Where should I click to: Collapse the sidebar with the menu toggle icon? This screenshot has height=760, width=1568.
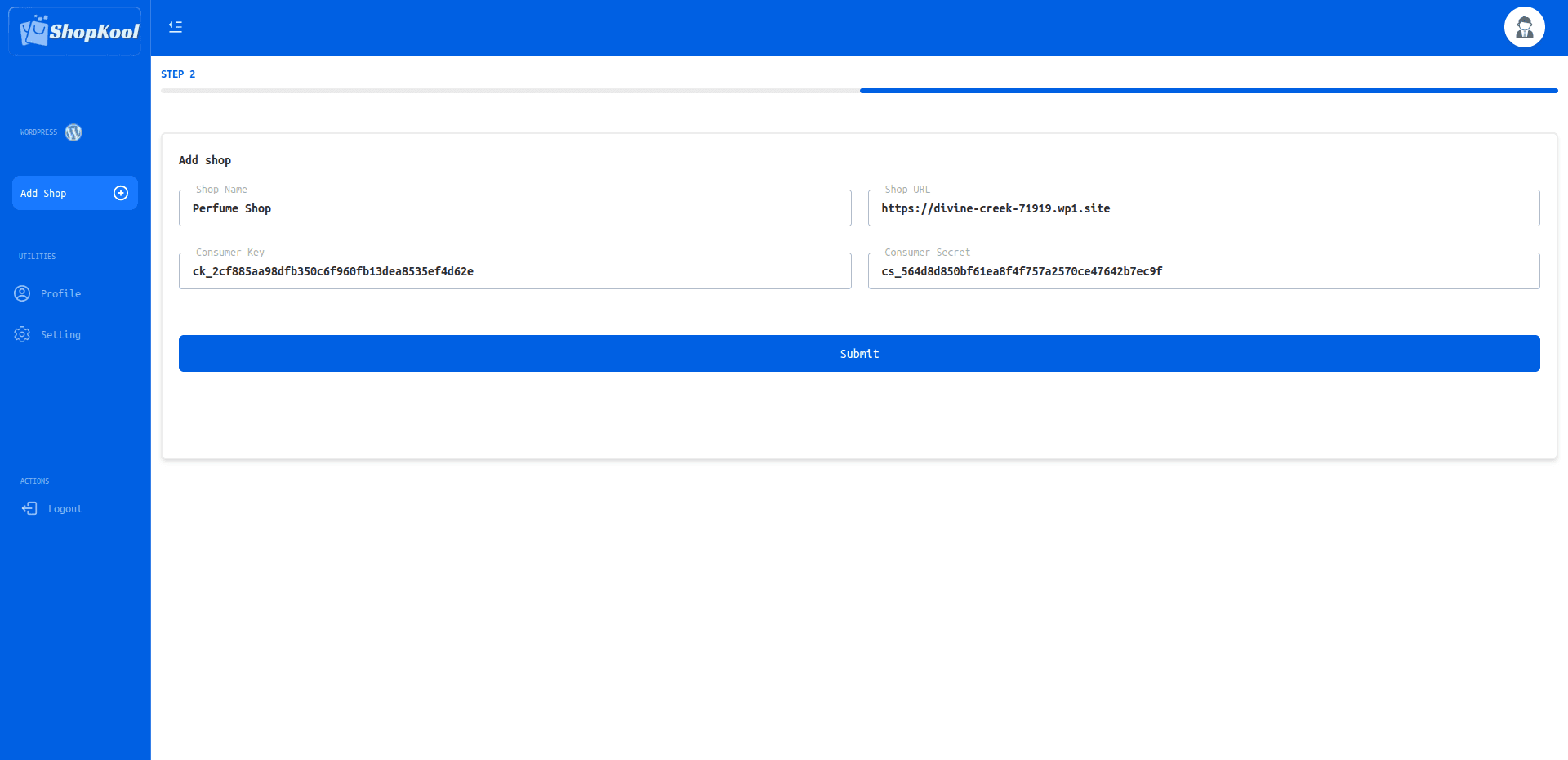[x=176, y=27]
